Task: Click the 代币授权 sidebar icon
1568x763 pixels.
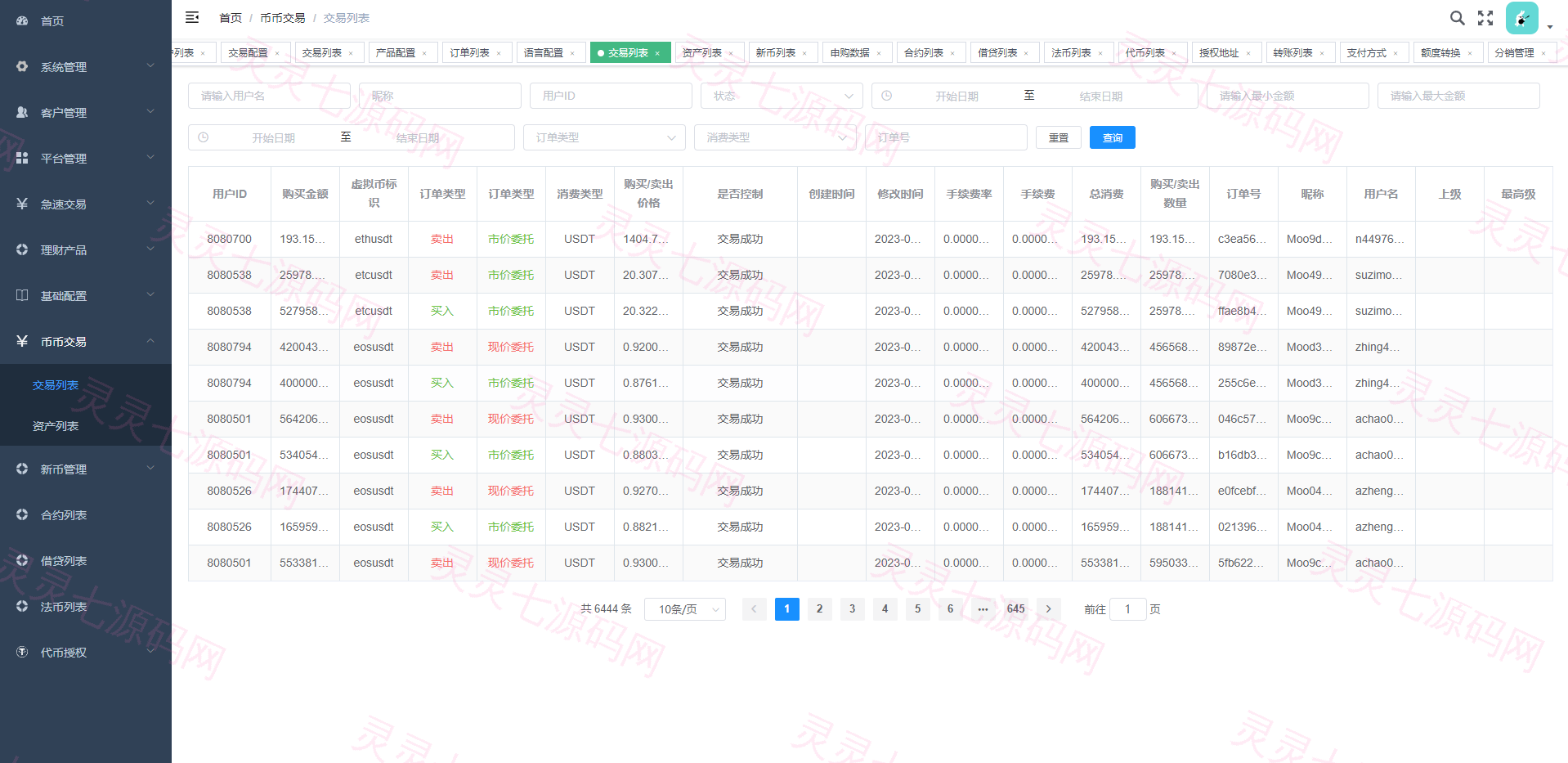Action: (x=22, y=652)
